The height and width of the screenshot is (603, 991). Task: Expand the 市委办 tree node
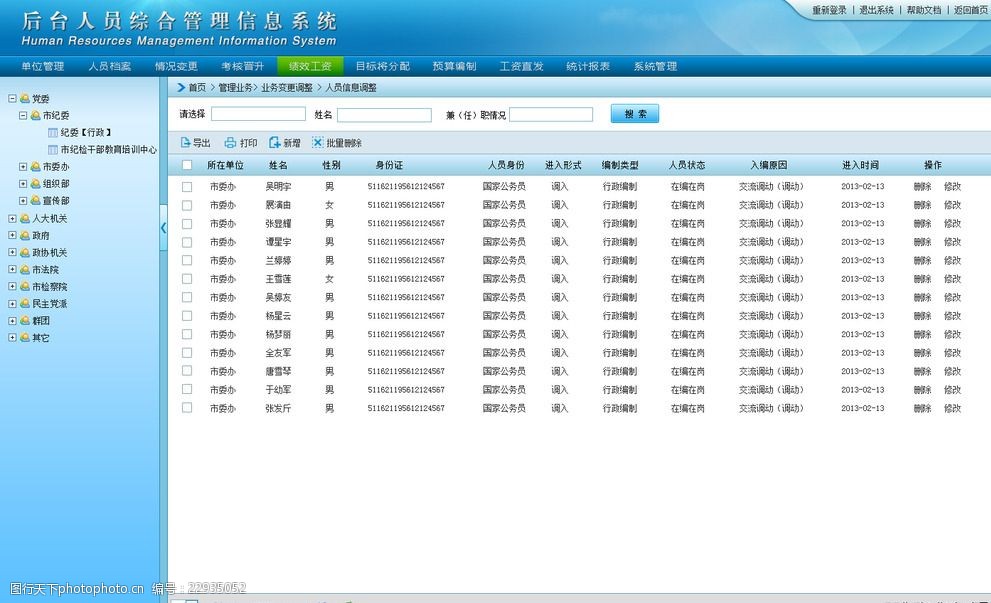[x=23, y=167]
